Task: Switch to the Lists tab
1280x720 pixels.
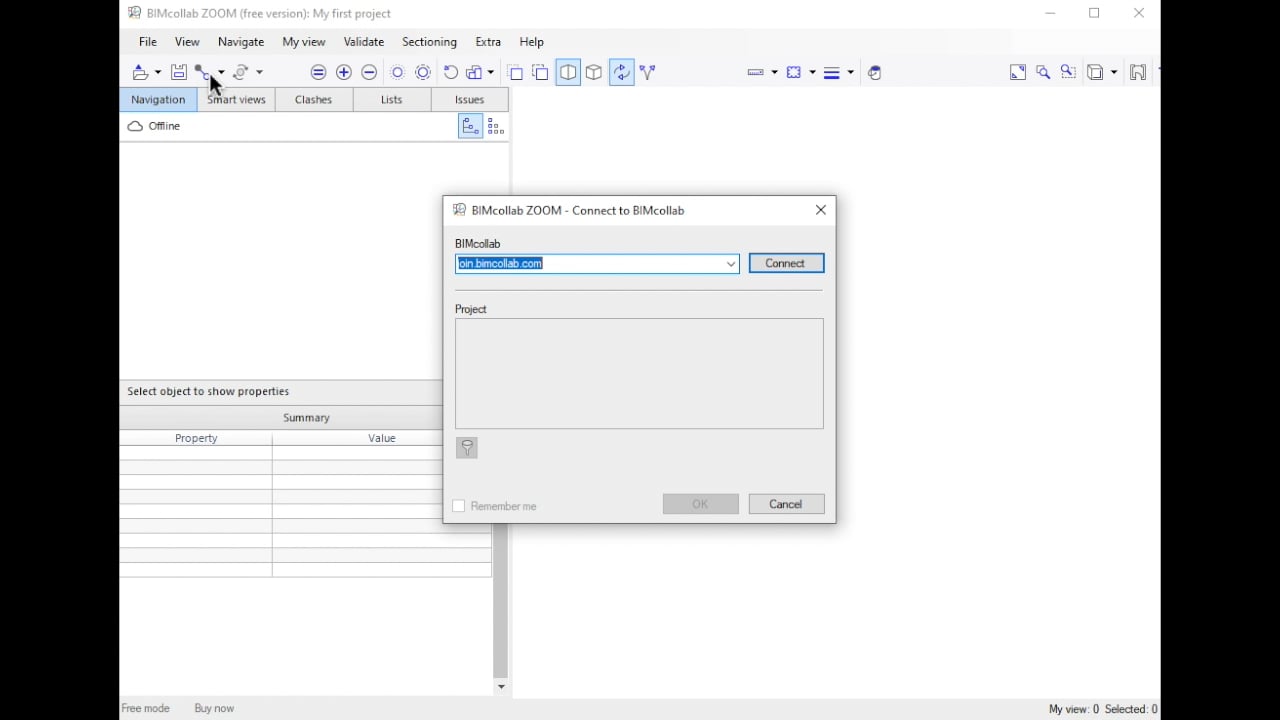Action: [x=392, y=100]
